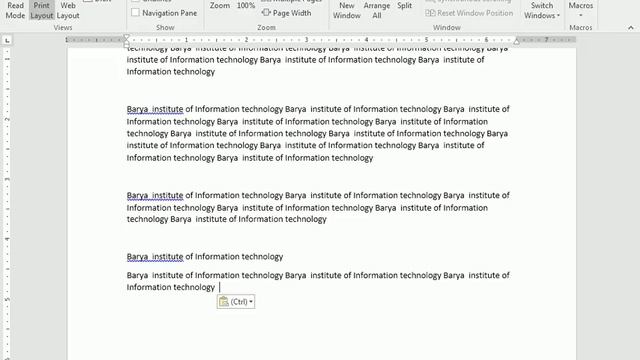The height and width of the screenshot is (360, 640).
Task: Click the tab selector at ruler corner
Action: point(7,40)
